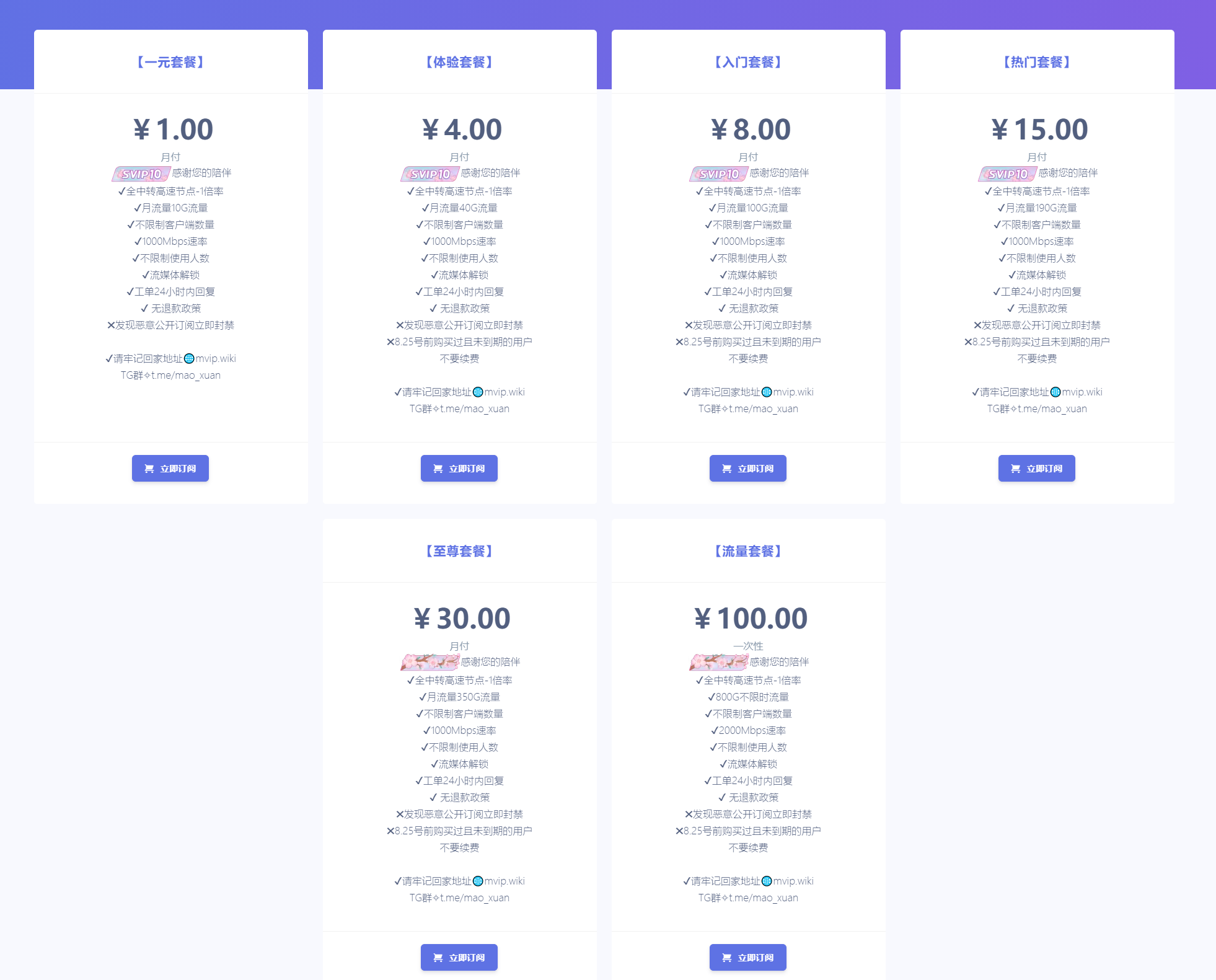Open the 【流量套餐】 plan title
This screenshot has width=1216, height=980.
(x=748, y=551)
